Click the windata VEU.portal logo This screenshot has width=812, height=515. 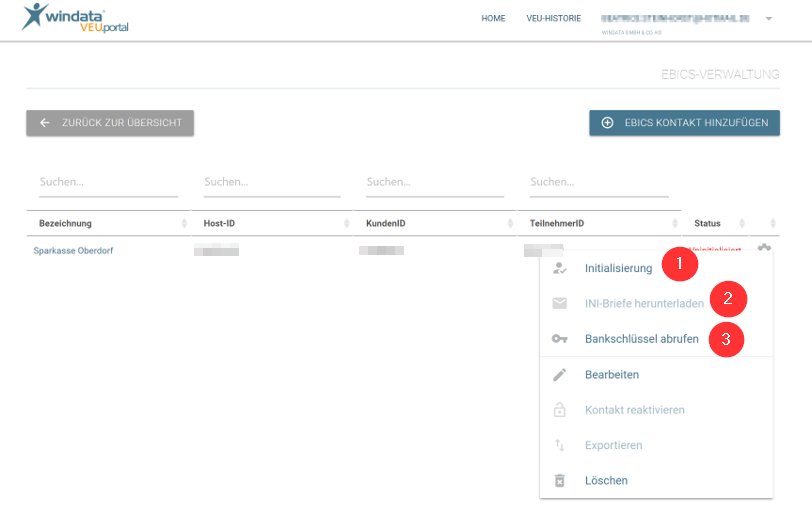75,19
